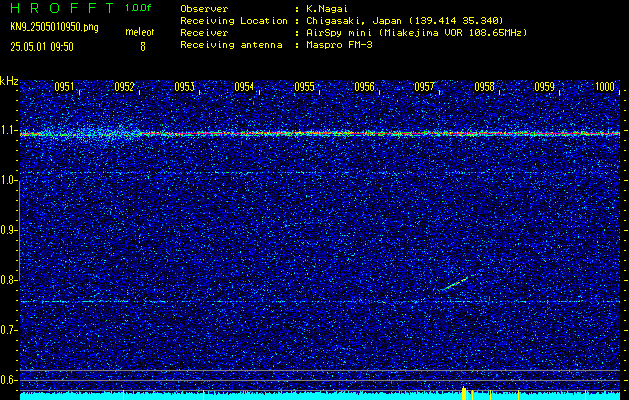Click the 0957 time marker
This screenshot has width=629, height=400.
coord(424,87)
